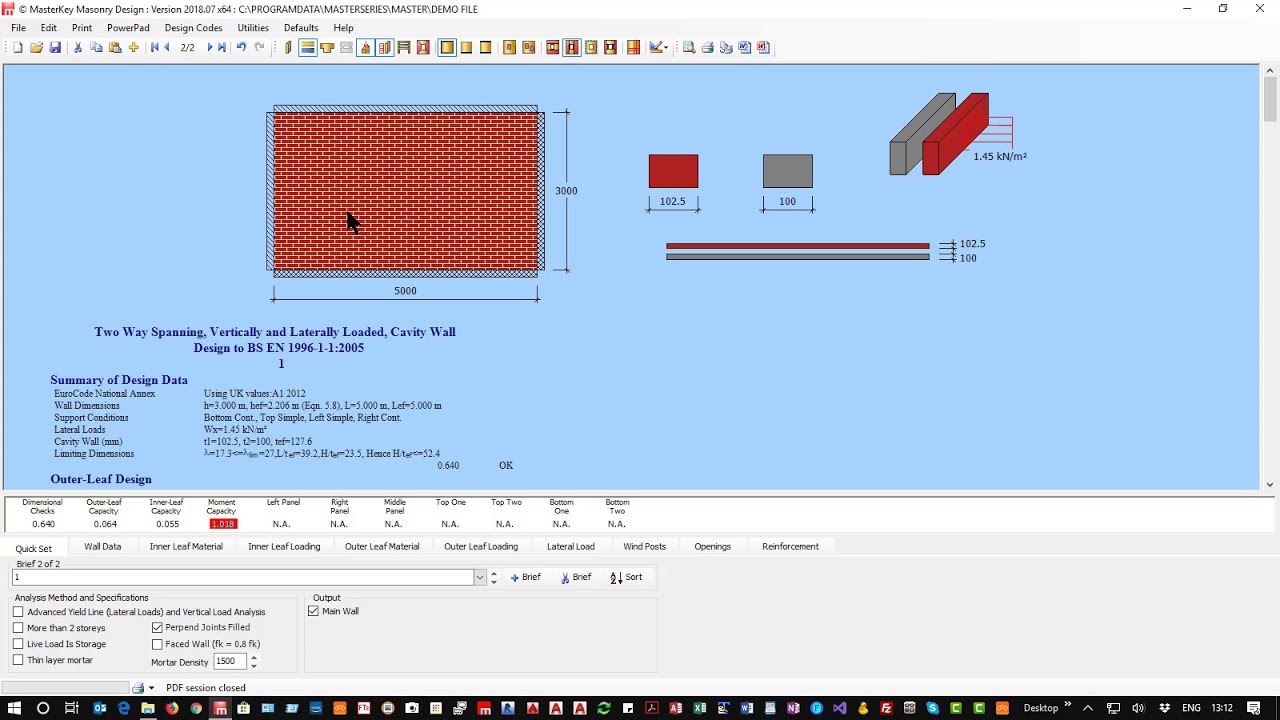The height and width of the screenshot is (720, 1280).
Task: Switch to the Lateral Load tab
Action: [571, 546]
